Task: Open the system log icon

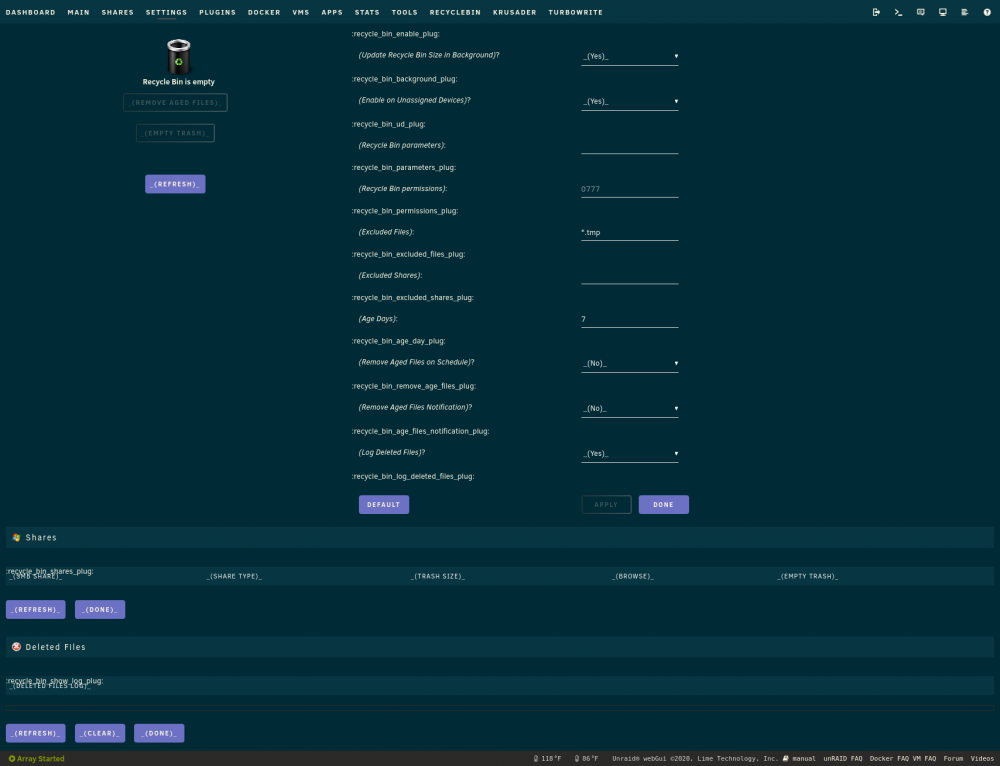Action: (965, 12)
